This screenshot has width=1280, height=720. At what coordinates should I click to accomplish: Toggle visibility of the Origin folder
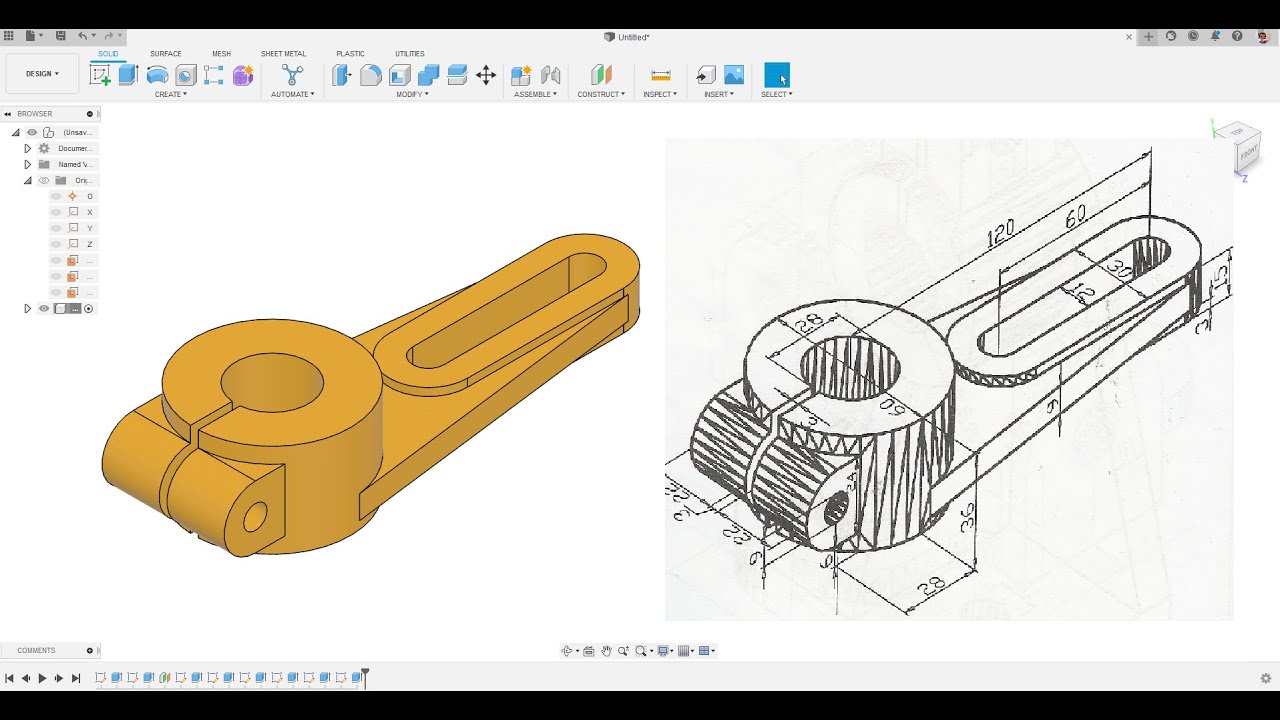click(x=44, y=180)
